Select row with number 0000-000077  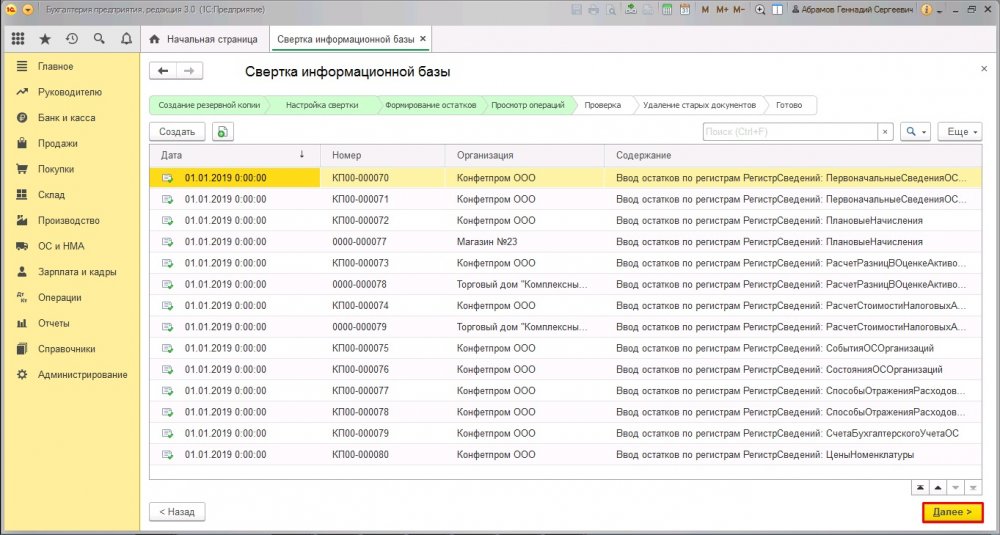tap(566, 242)
